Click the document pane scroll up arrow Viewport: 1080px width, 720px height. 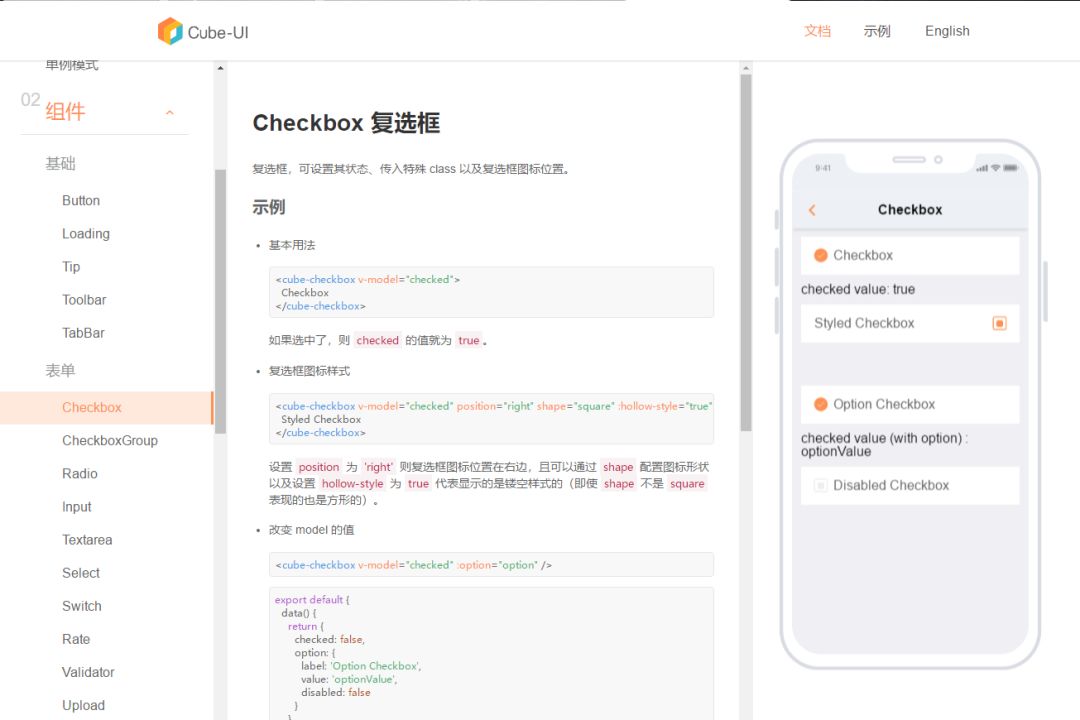(745, 68)
